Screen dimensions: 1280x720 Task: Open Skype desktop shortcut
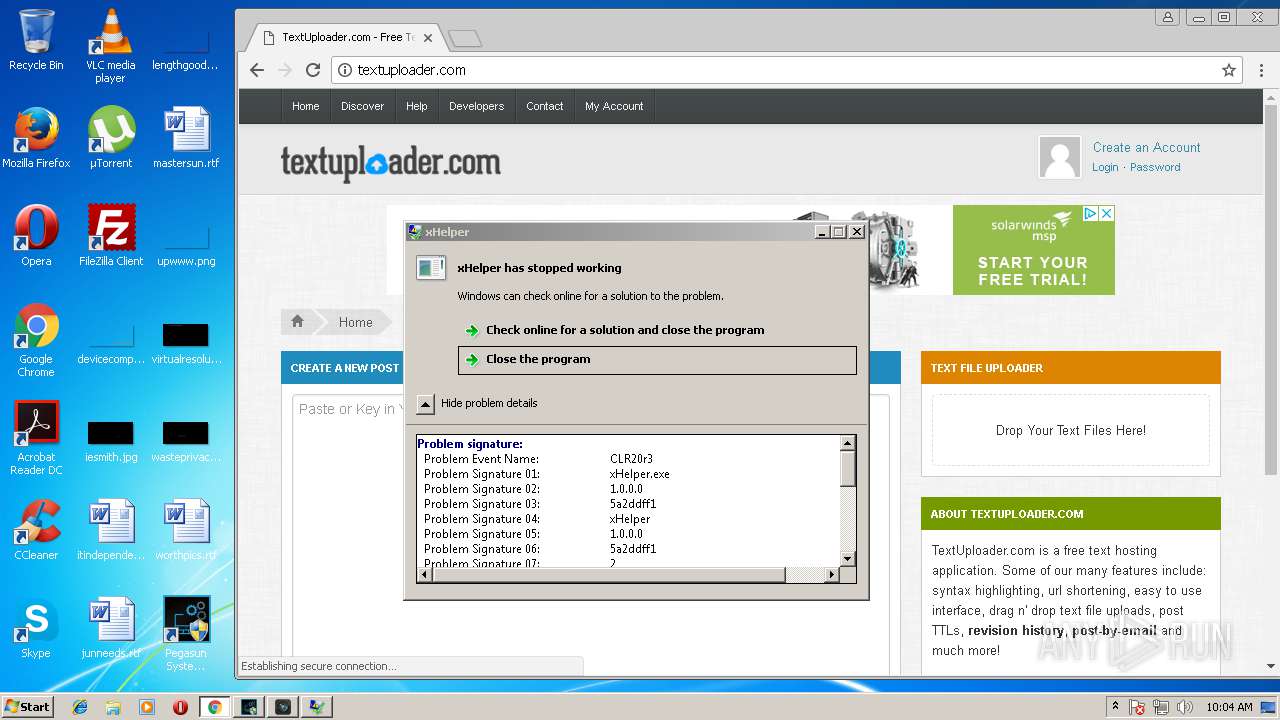[x=36, y=628]
